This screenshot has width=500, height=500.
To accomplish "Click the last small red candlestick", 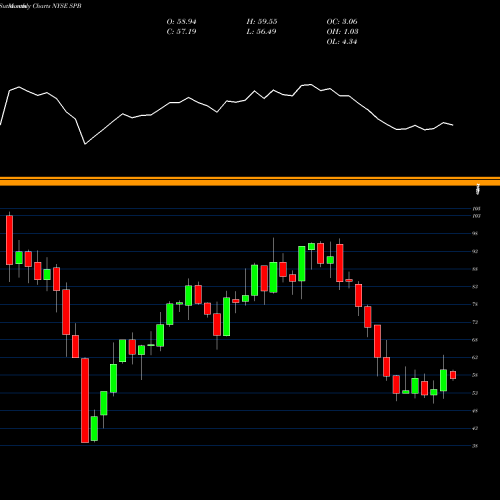I will (453, 375).
